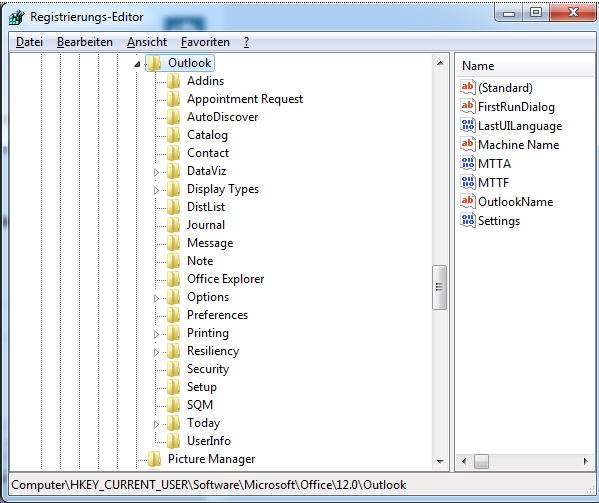
Task: Select the Picture Manager key
Action: pos(211,459)
